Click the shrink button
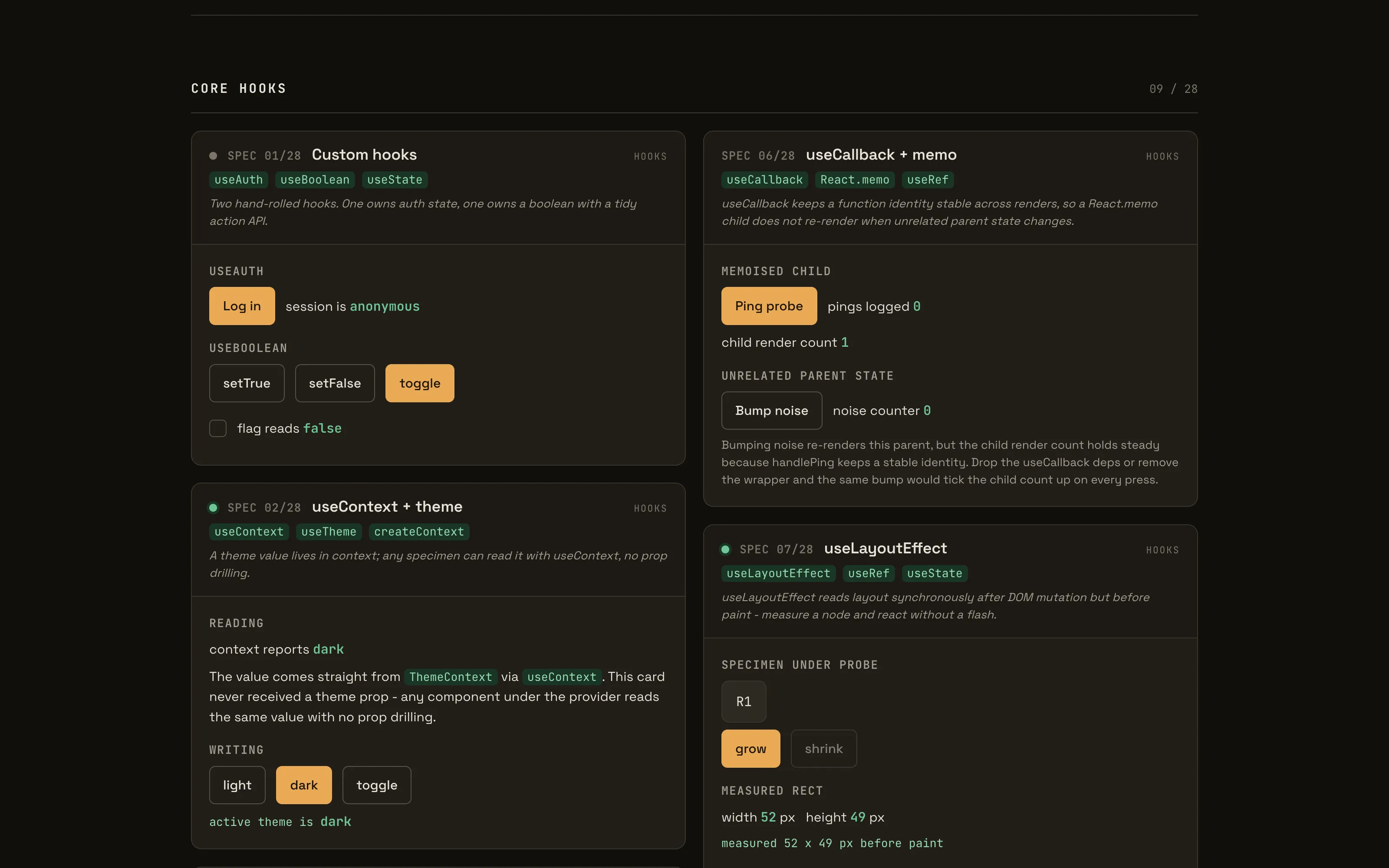 [x=824, y=749]
